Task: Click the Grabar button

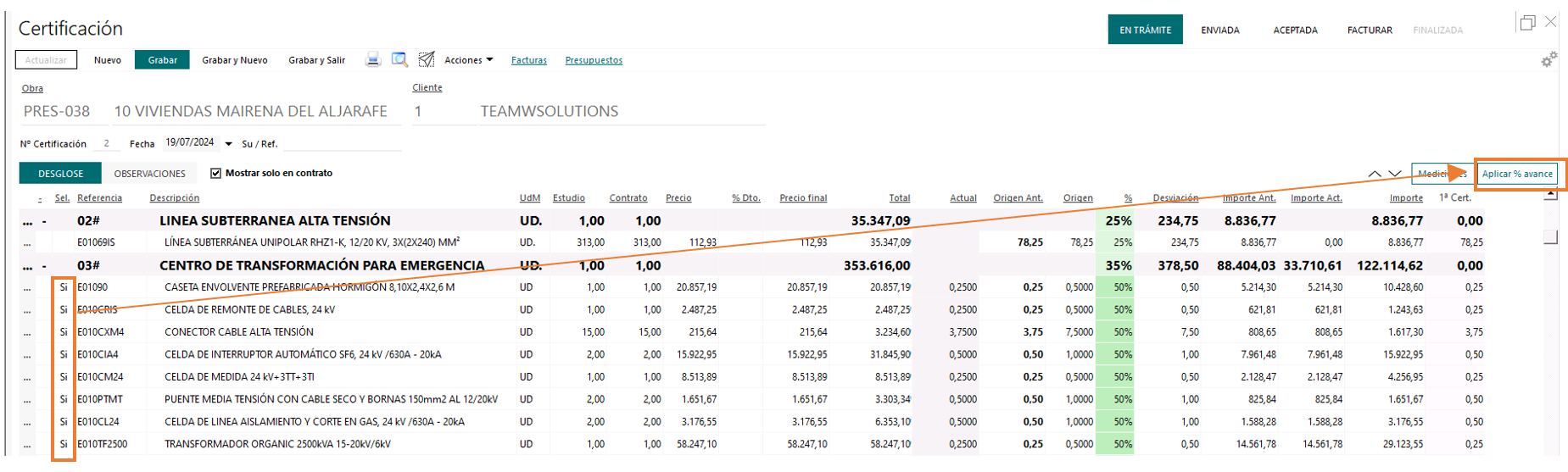Action: click(162, 60)
